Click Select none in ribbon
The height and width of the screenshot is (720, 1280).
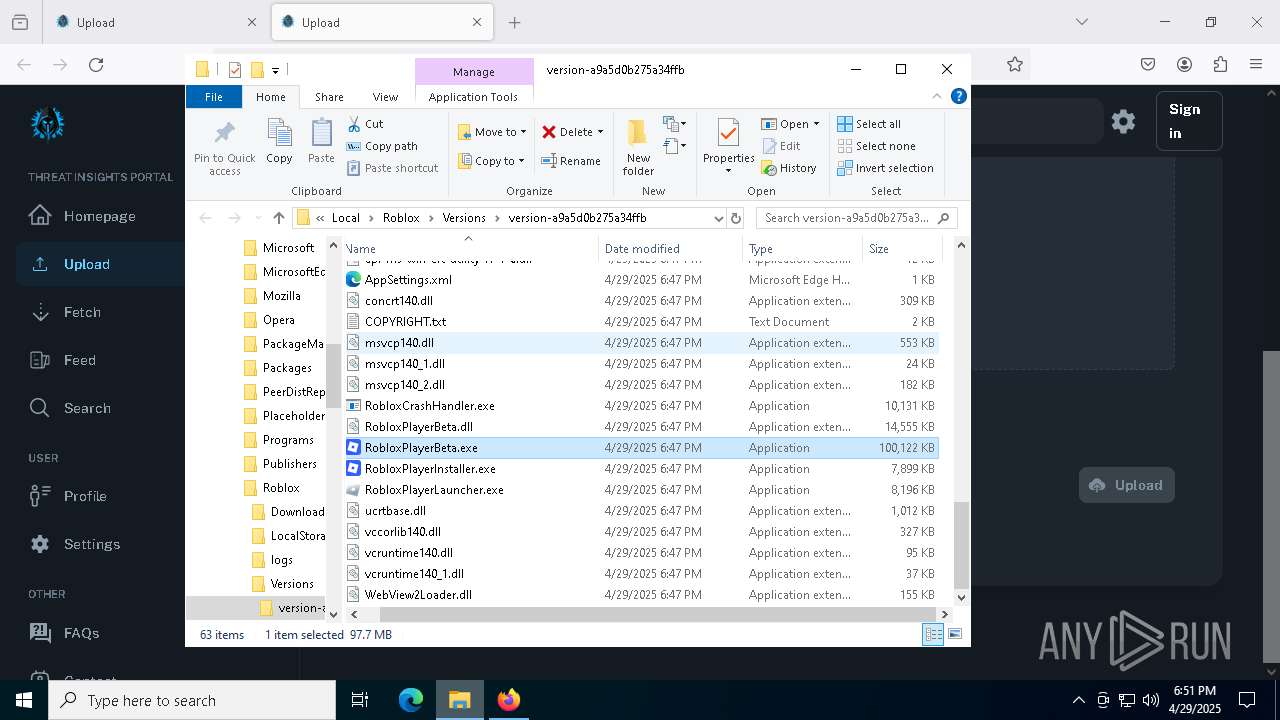[x=876, y=146]
